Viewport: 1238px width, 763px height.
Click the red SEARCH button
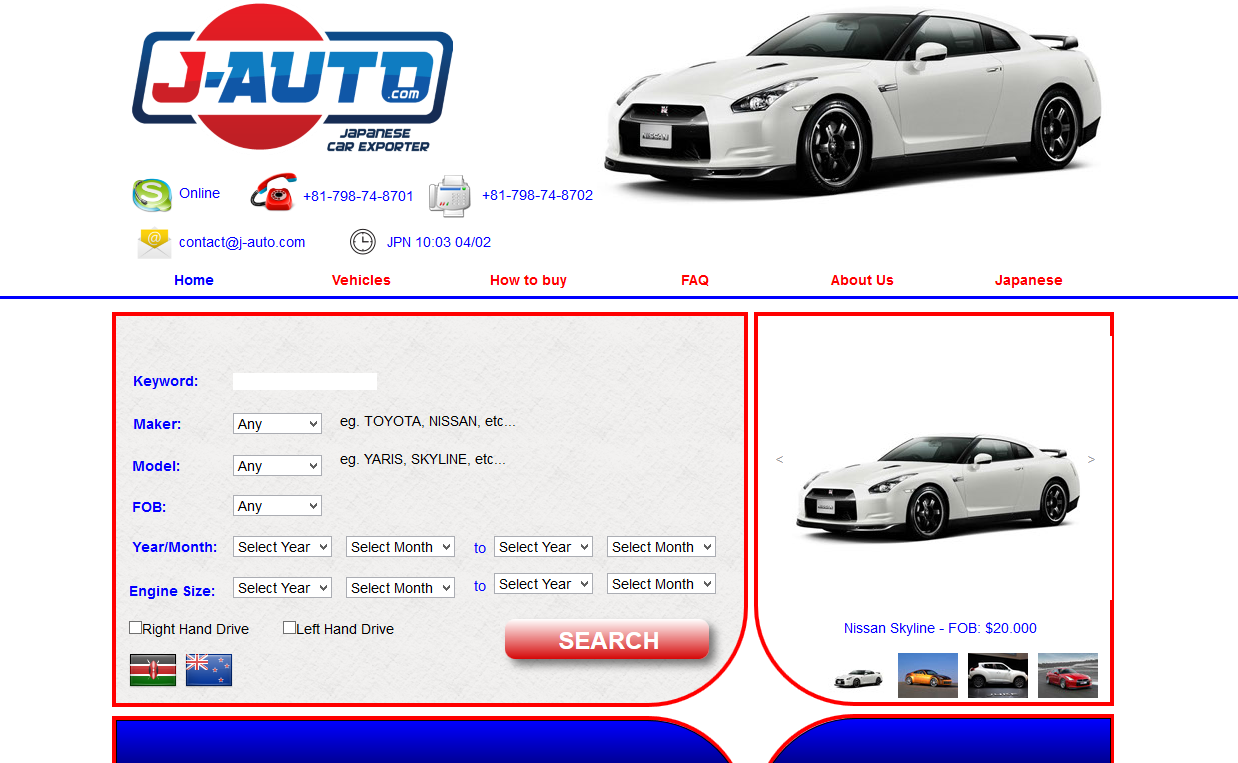coord(608,640)
